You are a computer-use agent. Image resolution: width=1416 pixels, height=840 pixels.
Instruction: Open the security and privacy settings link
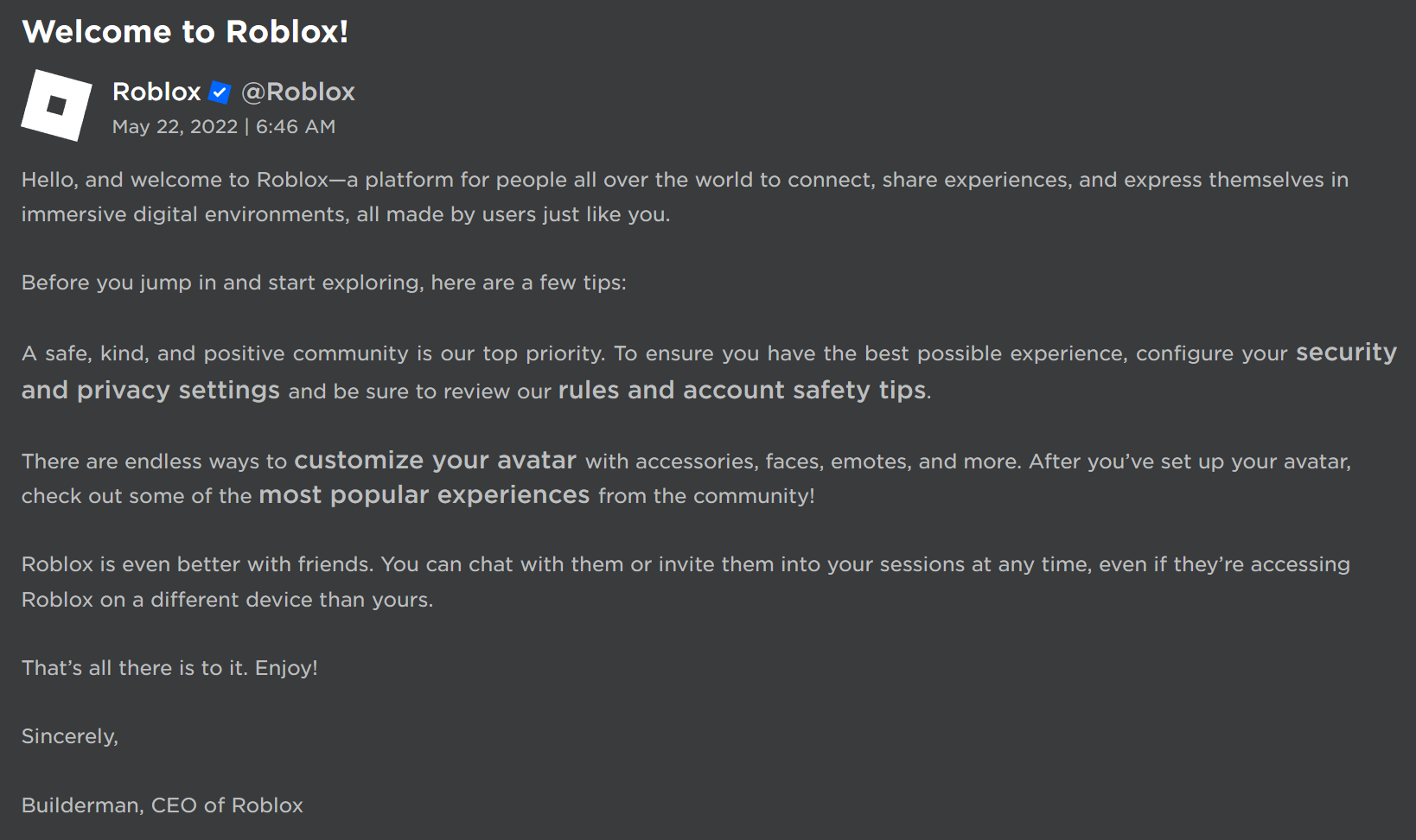150,390
